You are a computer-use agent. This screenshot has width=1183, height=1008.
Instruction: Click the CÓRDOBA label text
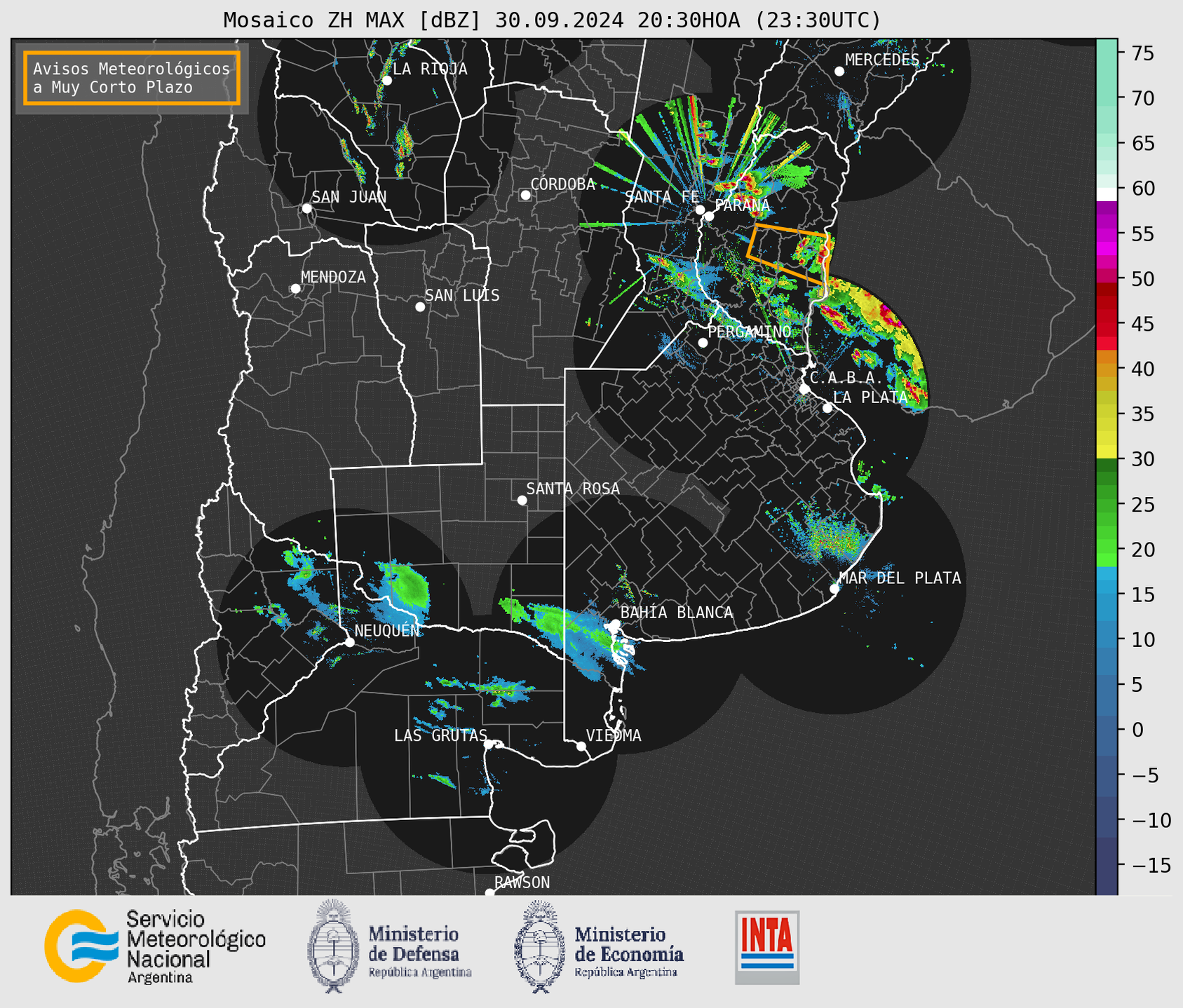pos(563,184)
